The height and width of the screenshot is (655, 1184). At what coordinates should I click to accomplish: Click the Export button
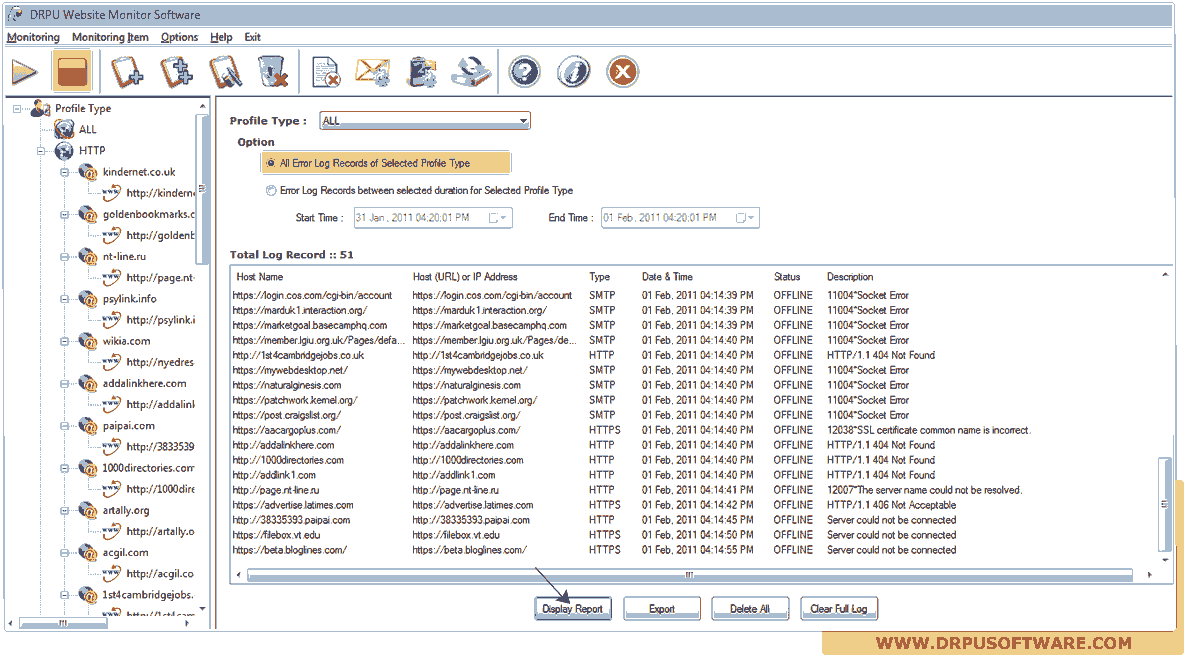point(661,608)
